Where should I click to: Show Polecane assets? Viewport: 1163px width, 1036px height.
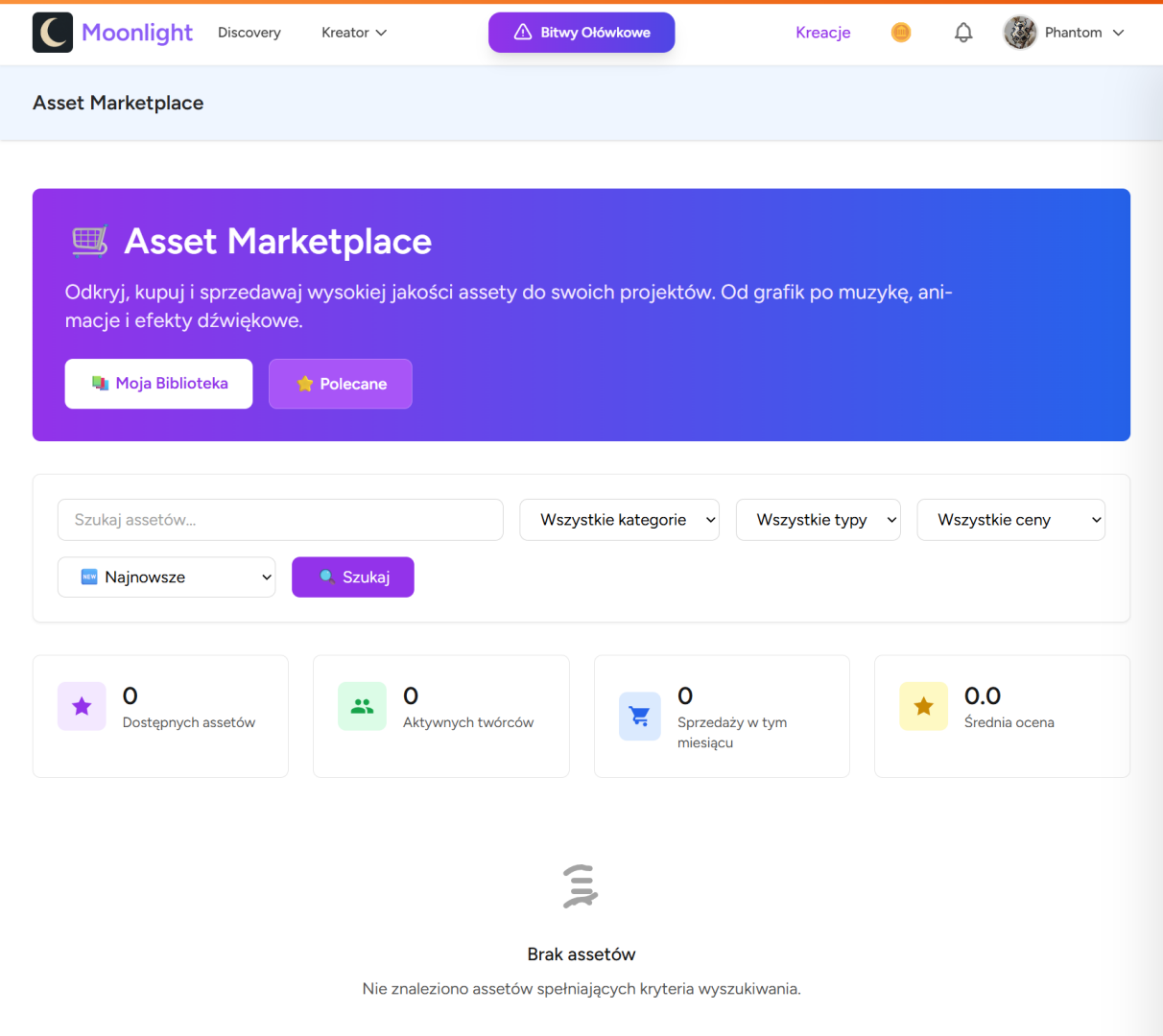tap(341, 384)
